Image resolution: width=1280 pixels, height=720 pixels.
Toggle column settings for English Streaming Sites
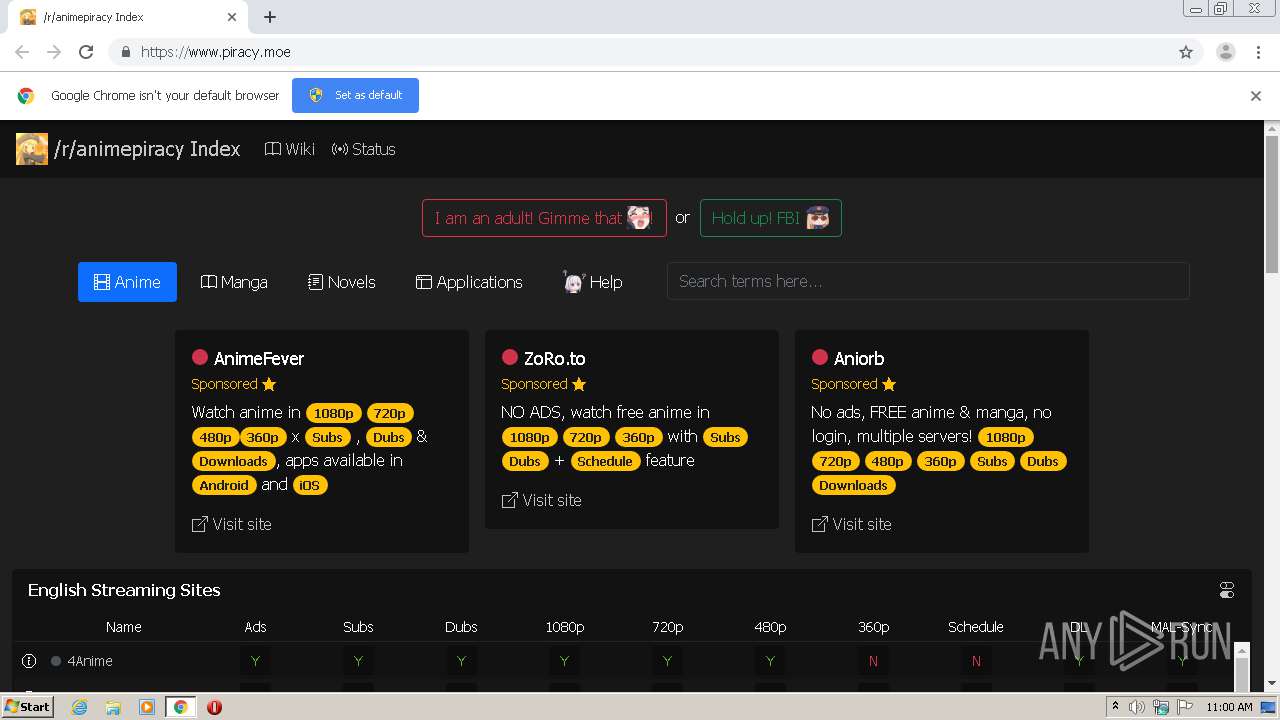[x=1227, y=590]
